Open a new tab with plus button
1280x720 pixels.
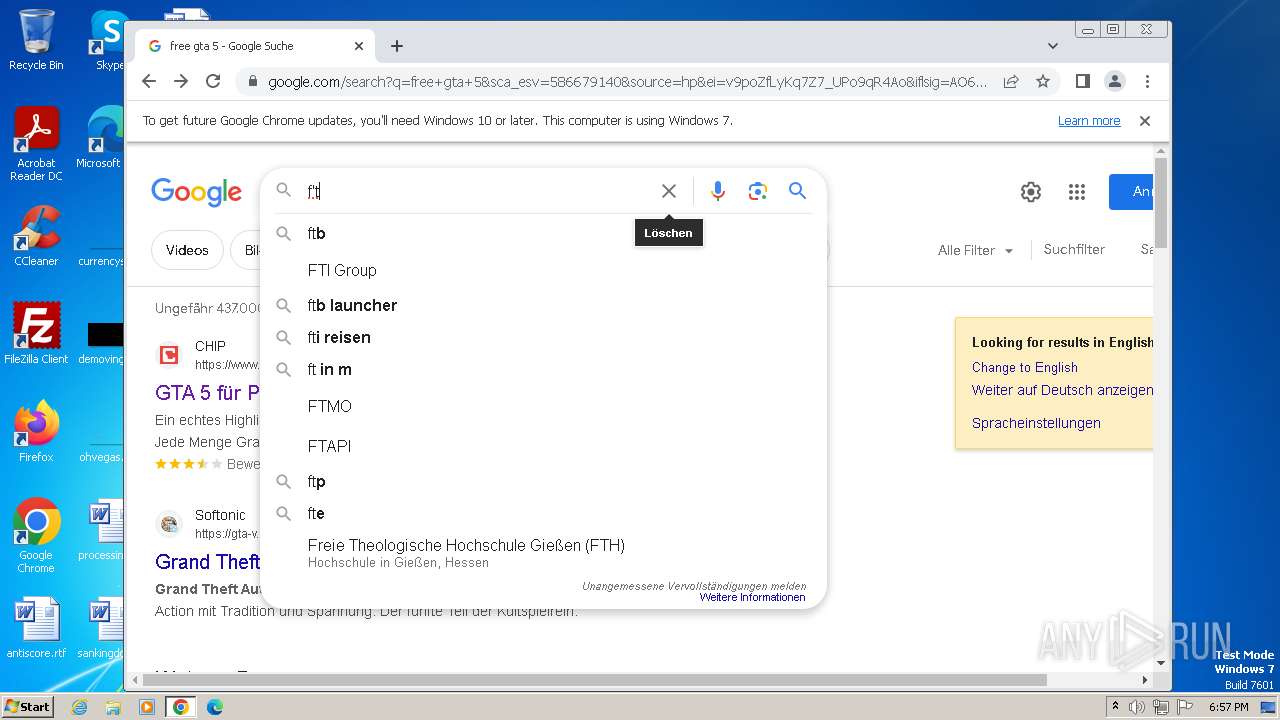397,46
